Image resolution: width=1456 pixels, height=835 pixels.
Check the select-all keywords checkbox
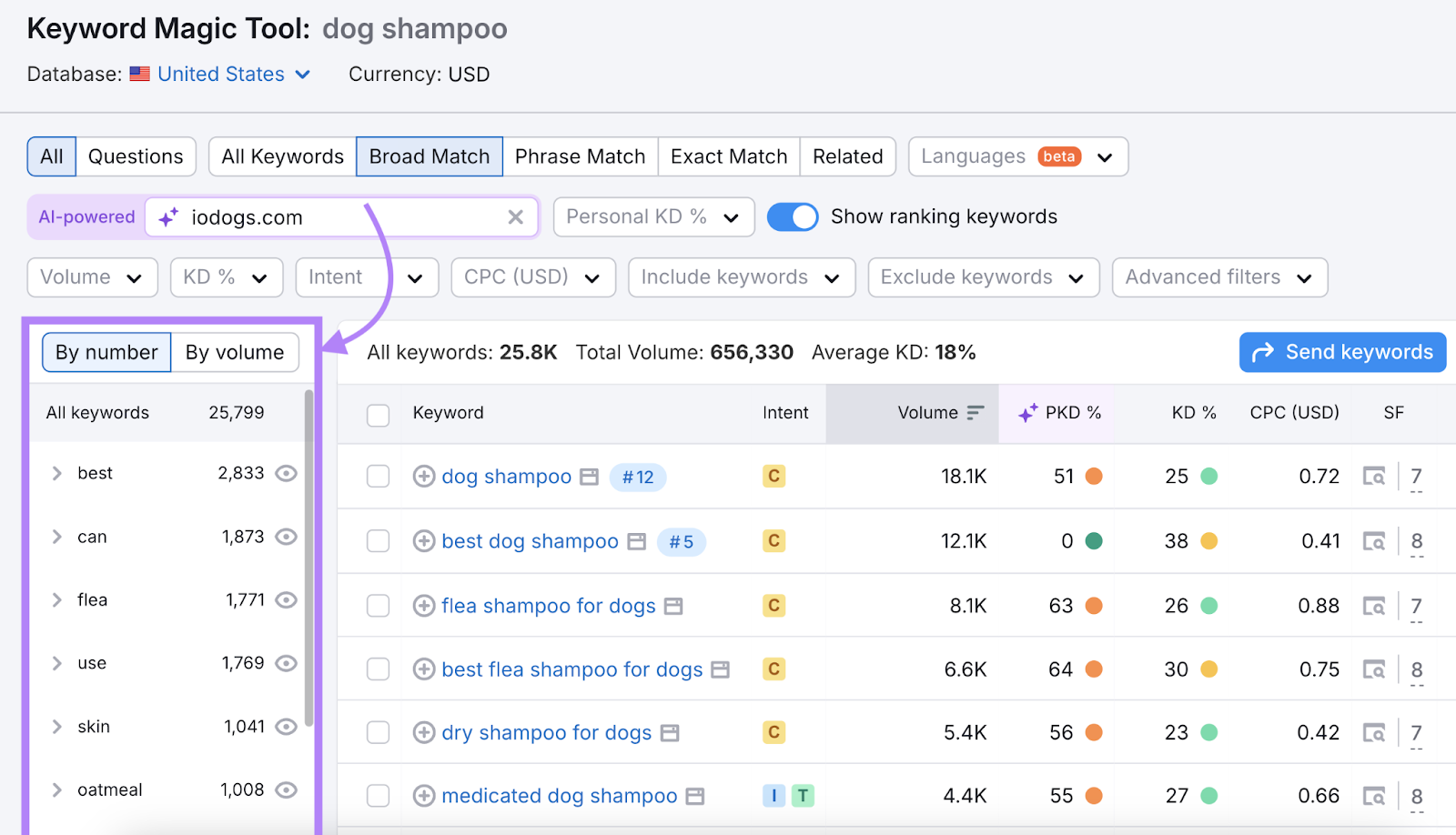(x=378, y=415)
